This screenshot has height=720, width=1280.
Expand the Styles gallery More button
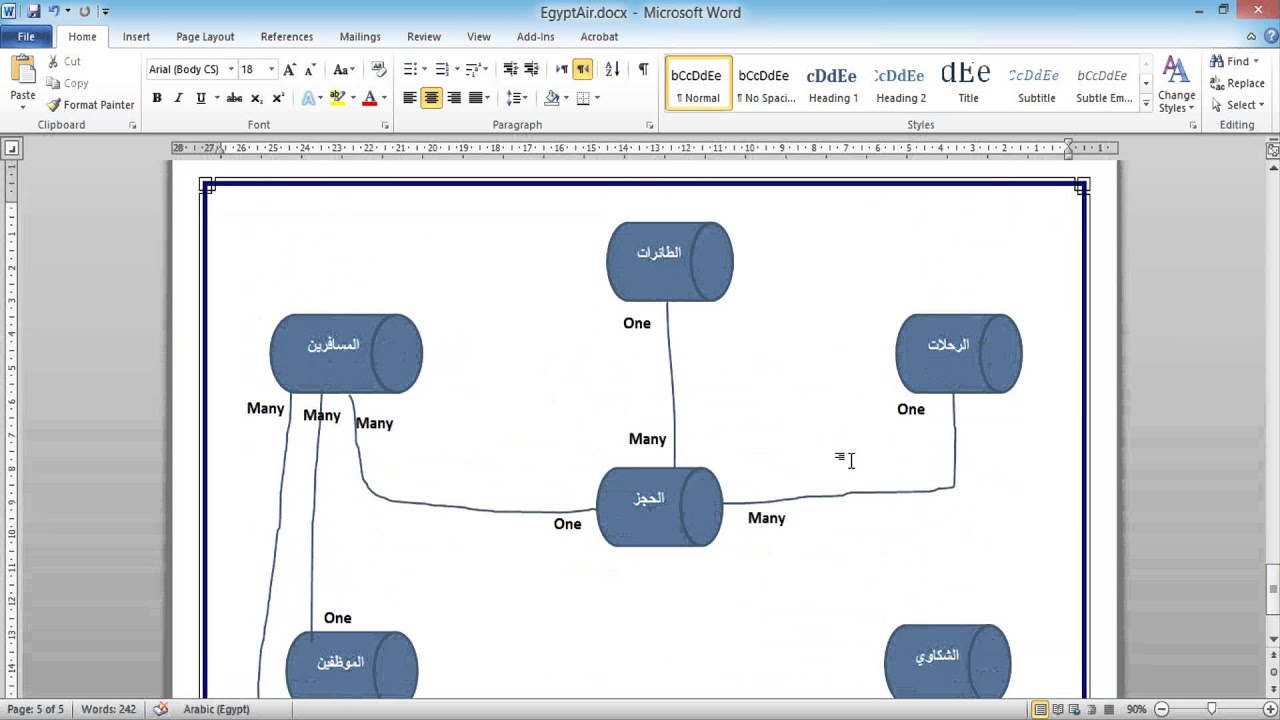click(1146, 104)
